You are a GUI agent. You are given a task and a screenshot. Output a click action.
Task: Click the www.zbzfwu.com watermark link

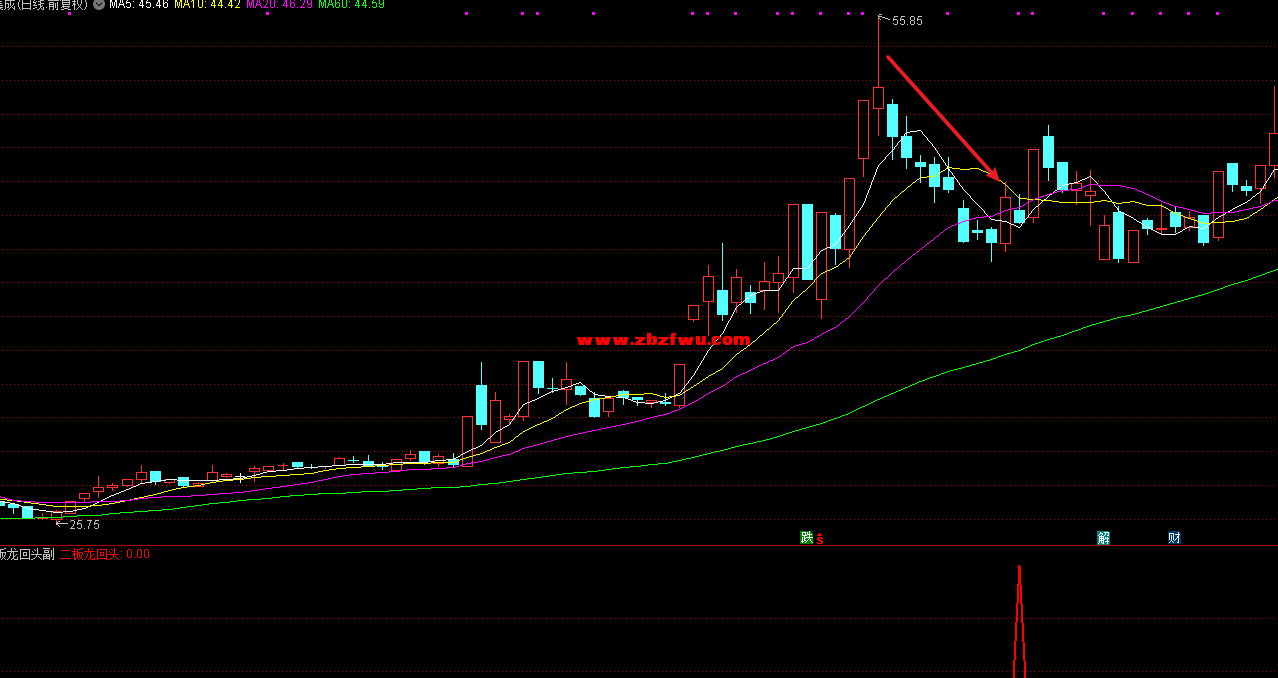coord(662,340)
